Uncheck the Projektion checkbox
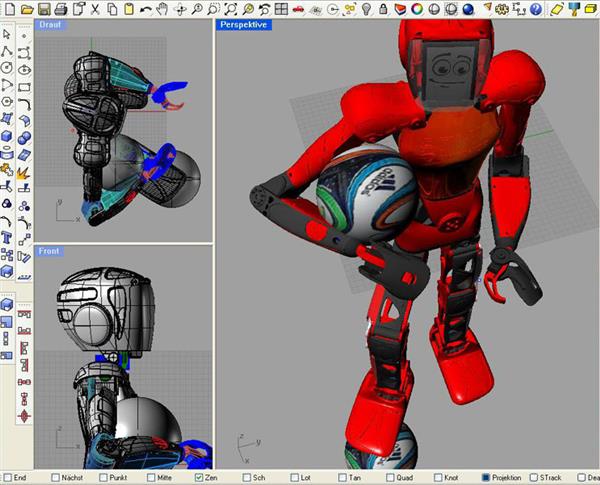Image resolution: width=600 pixels, height=485 pixels. click(x=486, y=478)
